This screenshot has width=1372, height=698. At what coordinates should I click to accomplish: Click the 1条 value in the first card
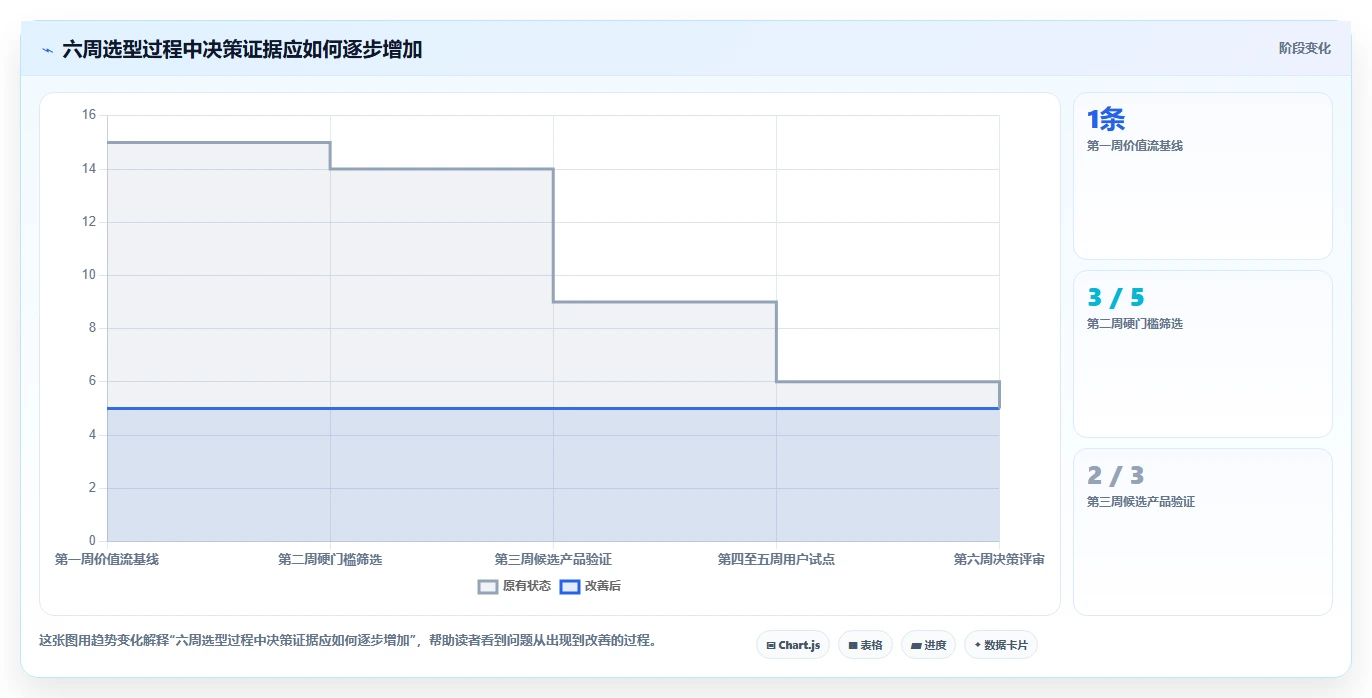[1106, 119]
